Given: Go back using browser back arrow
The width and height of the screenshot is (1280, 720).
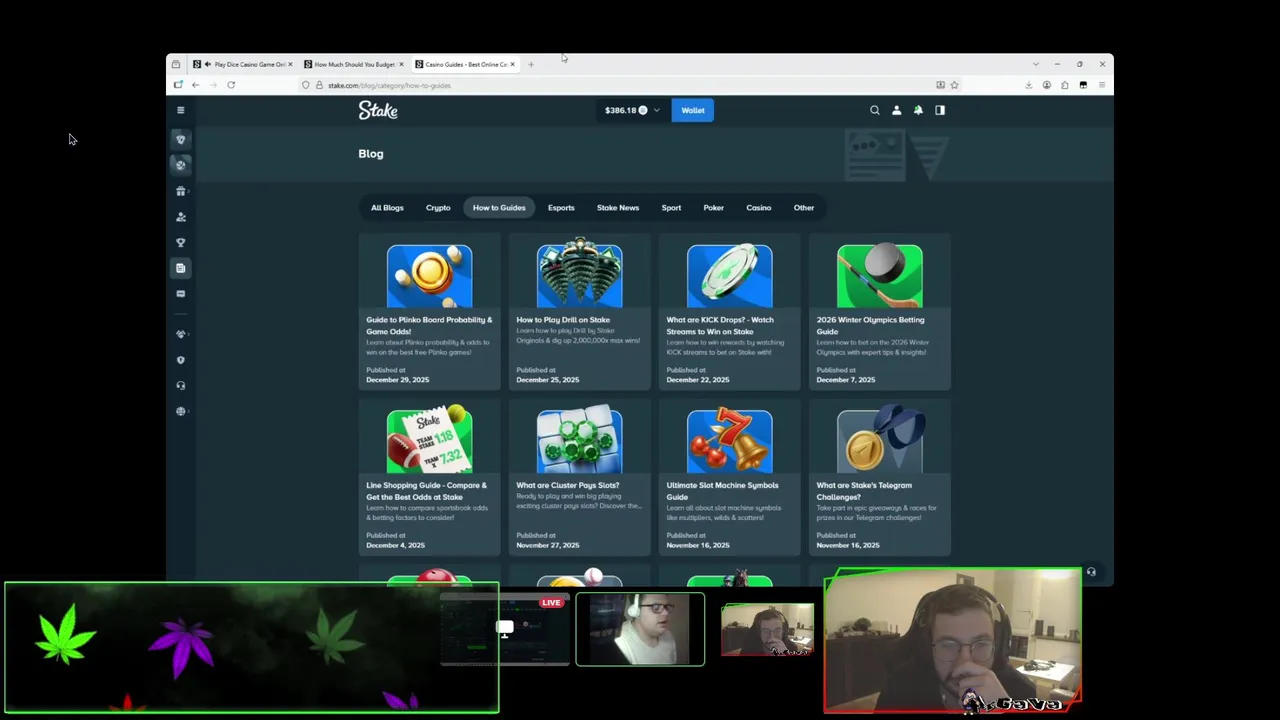Looking at the screenshot, I should pyautogui.click(x=195, y=85).
